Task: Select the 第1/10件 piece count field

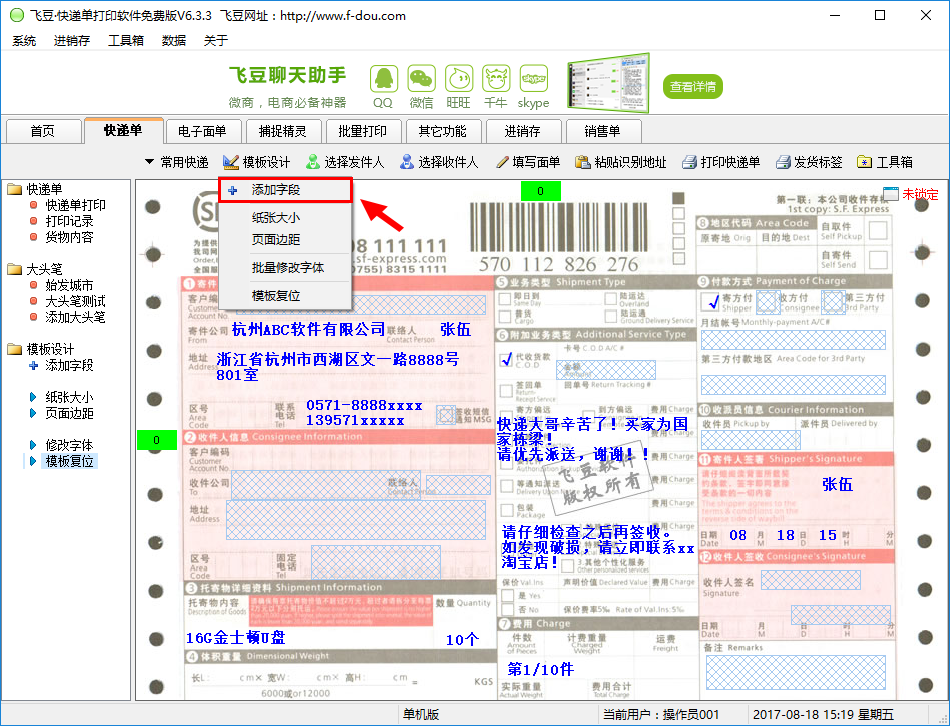Action: 540,669
